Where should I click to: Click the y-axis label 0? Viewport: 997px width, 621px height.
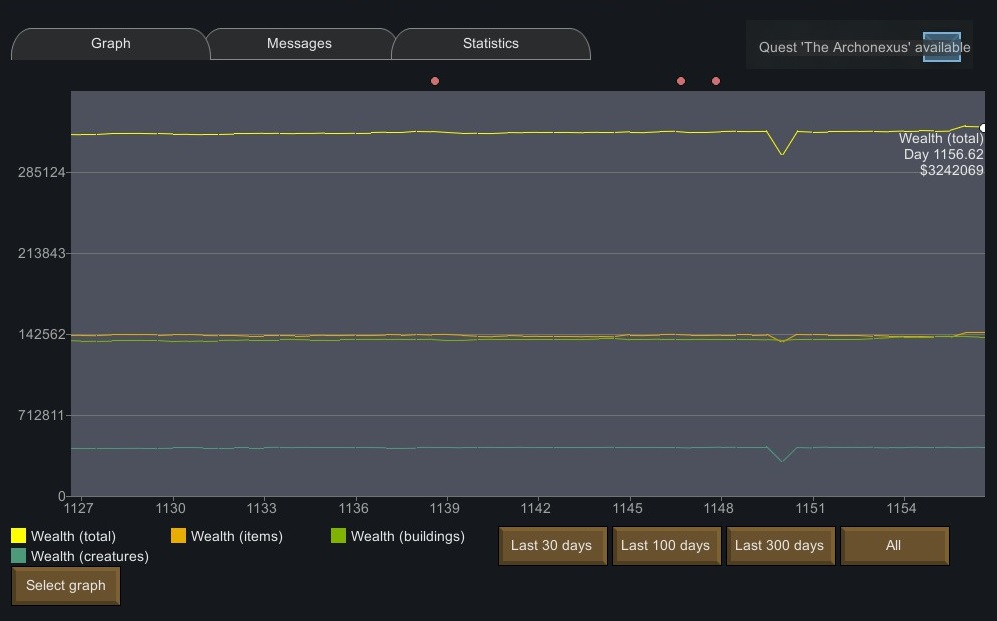pos(62,496)
